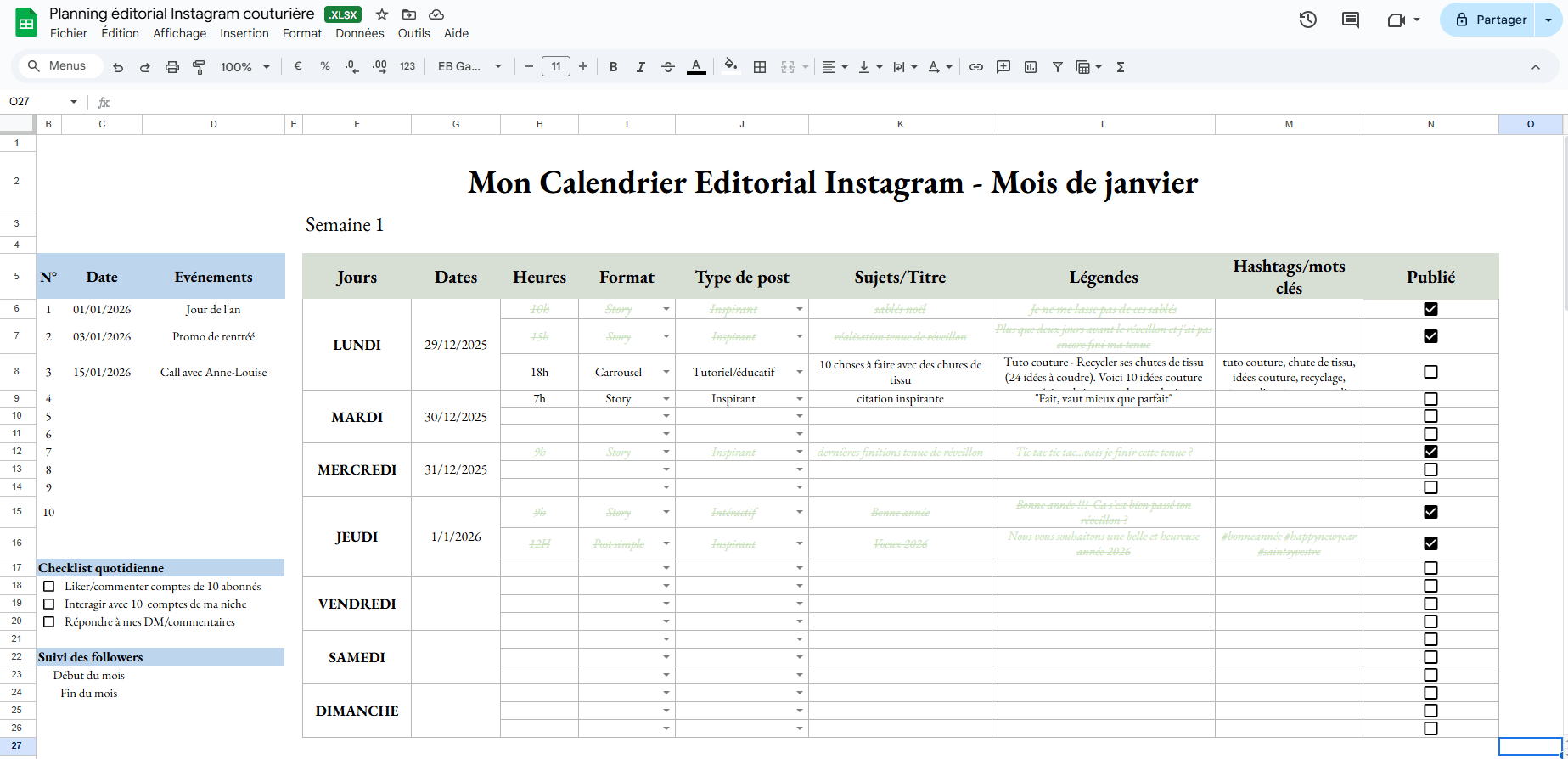1568x759 pixels.
Task: Toggle bold formatting
Action: (613, 67)
